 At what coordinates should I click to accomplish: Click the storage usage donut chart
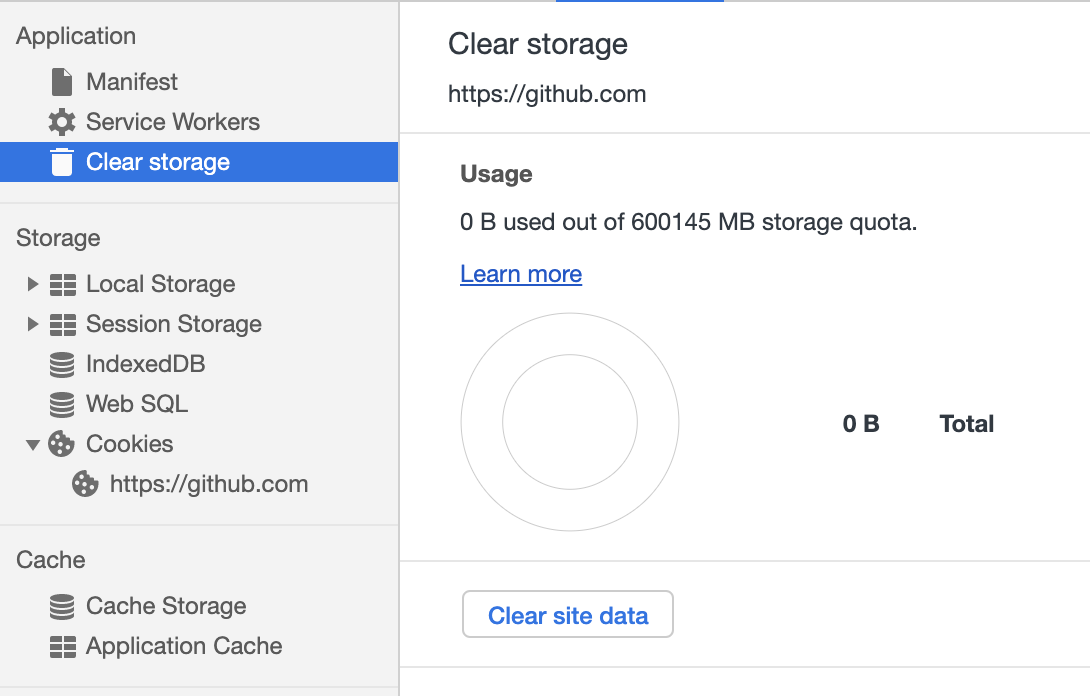[569, 422]
